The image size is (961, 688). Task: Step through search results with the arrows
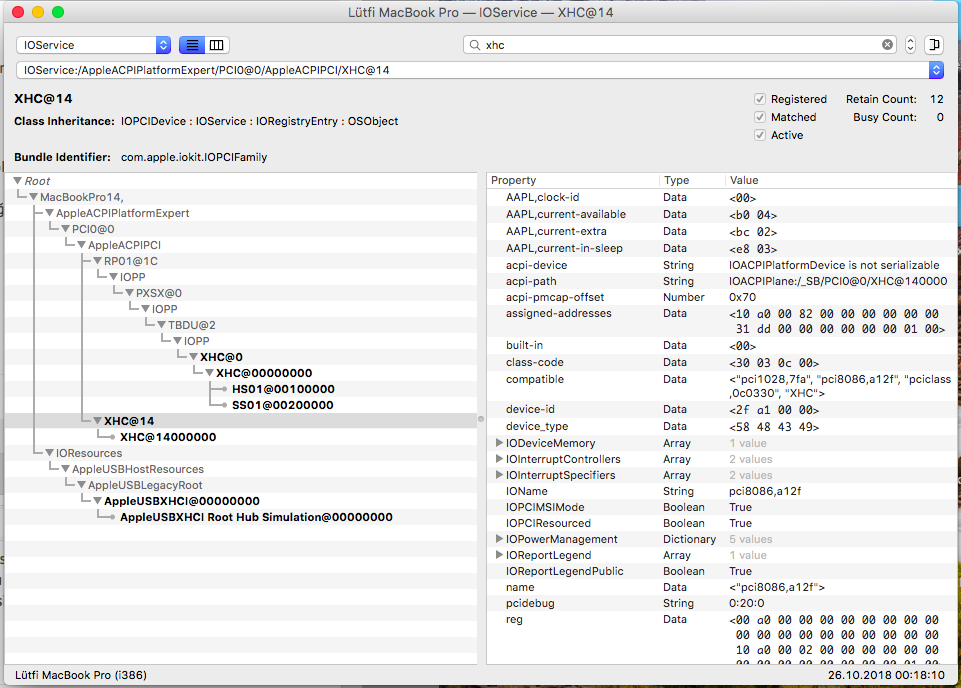tap(910, 45)
